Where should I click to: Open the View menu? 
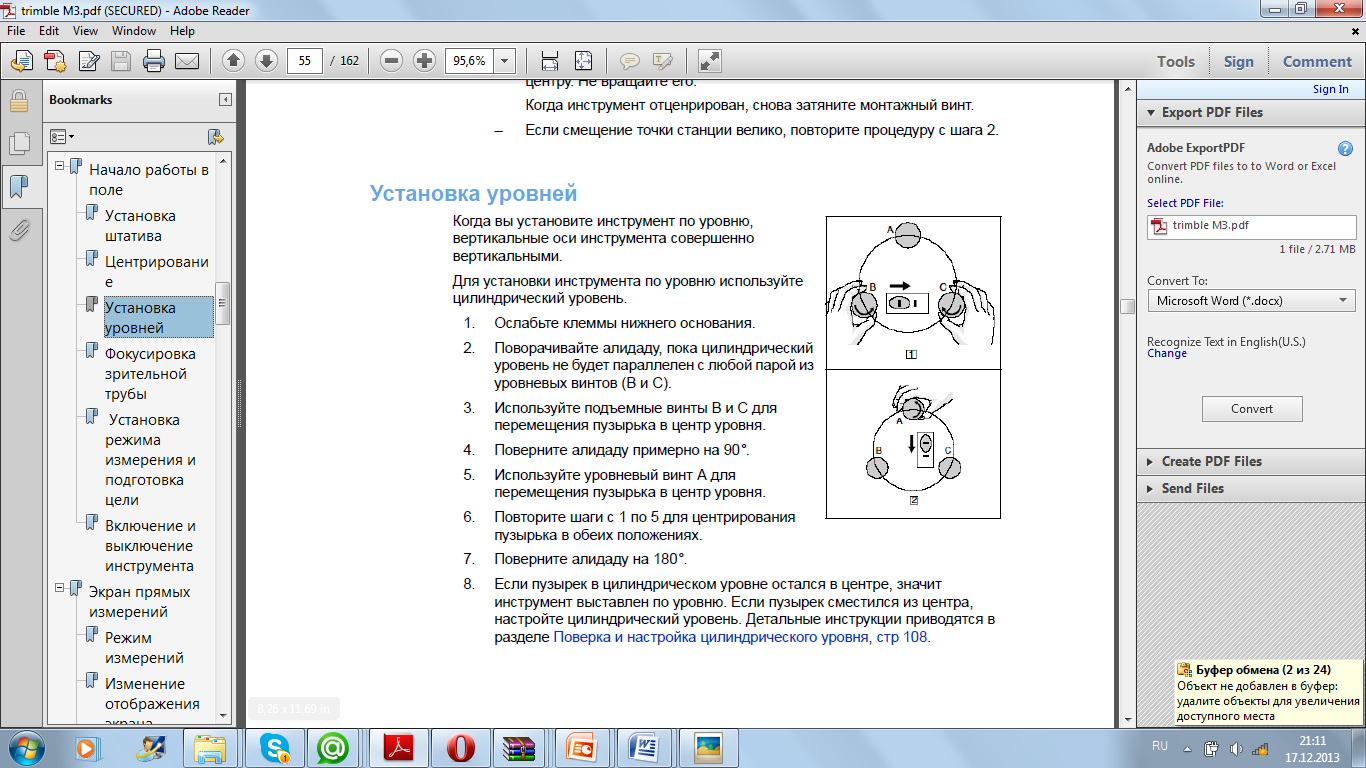[x=85, y=31]
